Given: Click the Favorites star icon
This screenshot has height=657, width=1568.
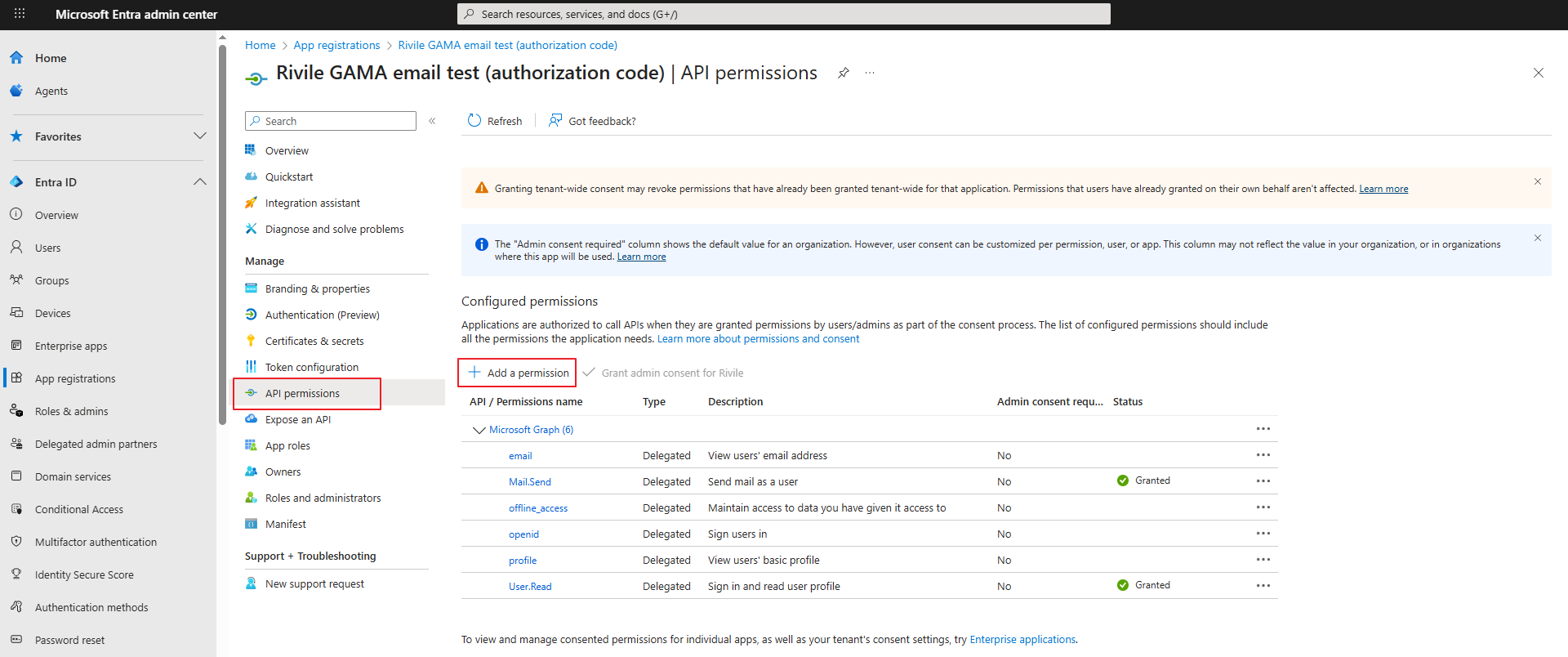Looking at the screenshot, I should coord(16,136).
